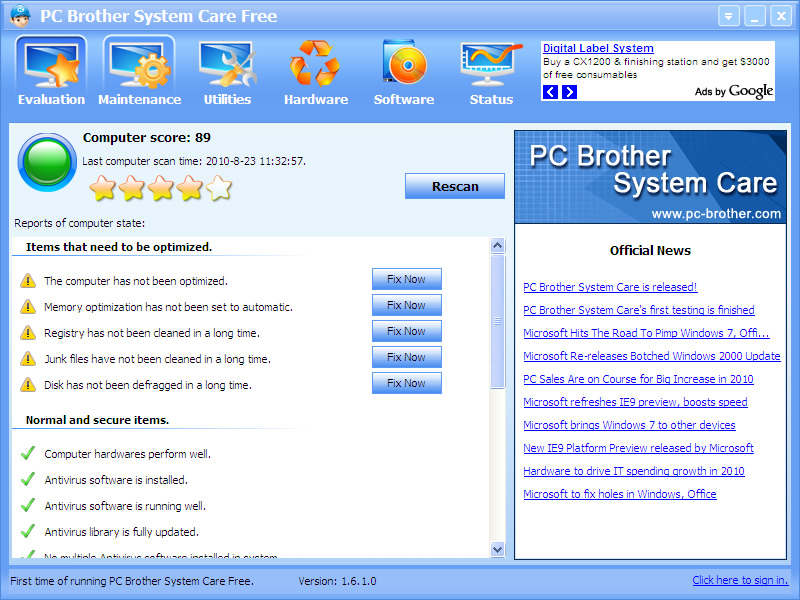
Task: Click the warning icon beside Junk files item
Action: (x=28, y=359)
